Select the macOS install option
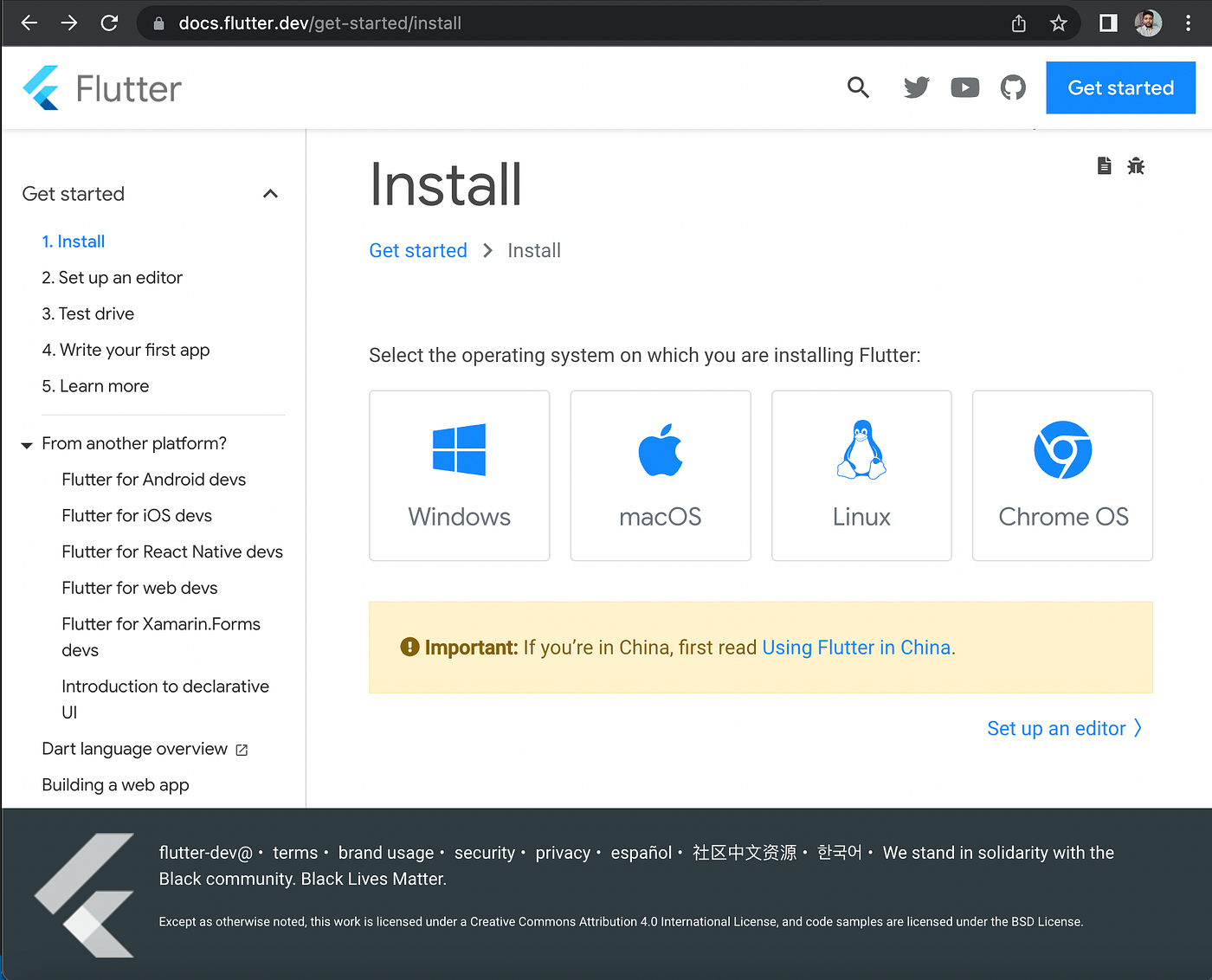 point(660,475)
